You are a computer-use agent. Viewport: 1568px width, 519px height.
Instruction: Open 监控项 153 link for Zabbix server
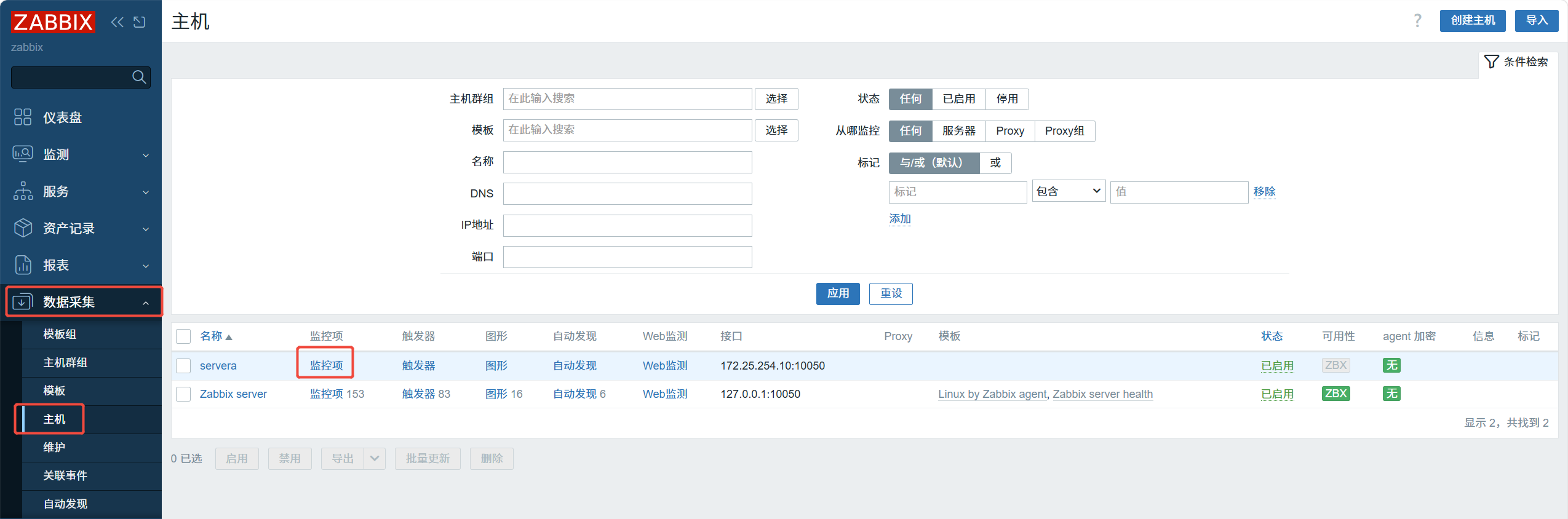point(337,394)
